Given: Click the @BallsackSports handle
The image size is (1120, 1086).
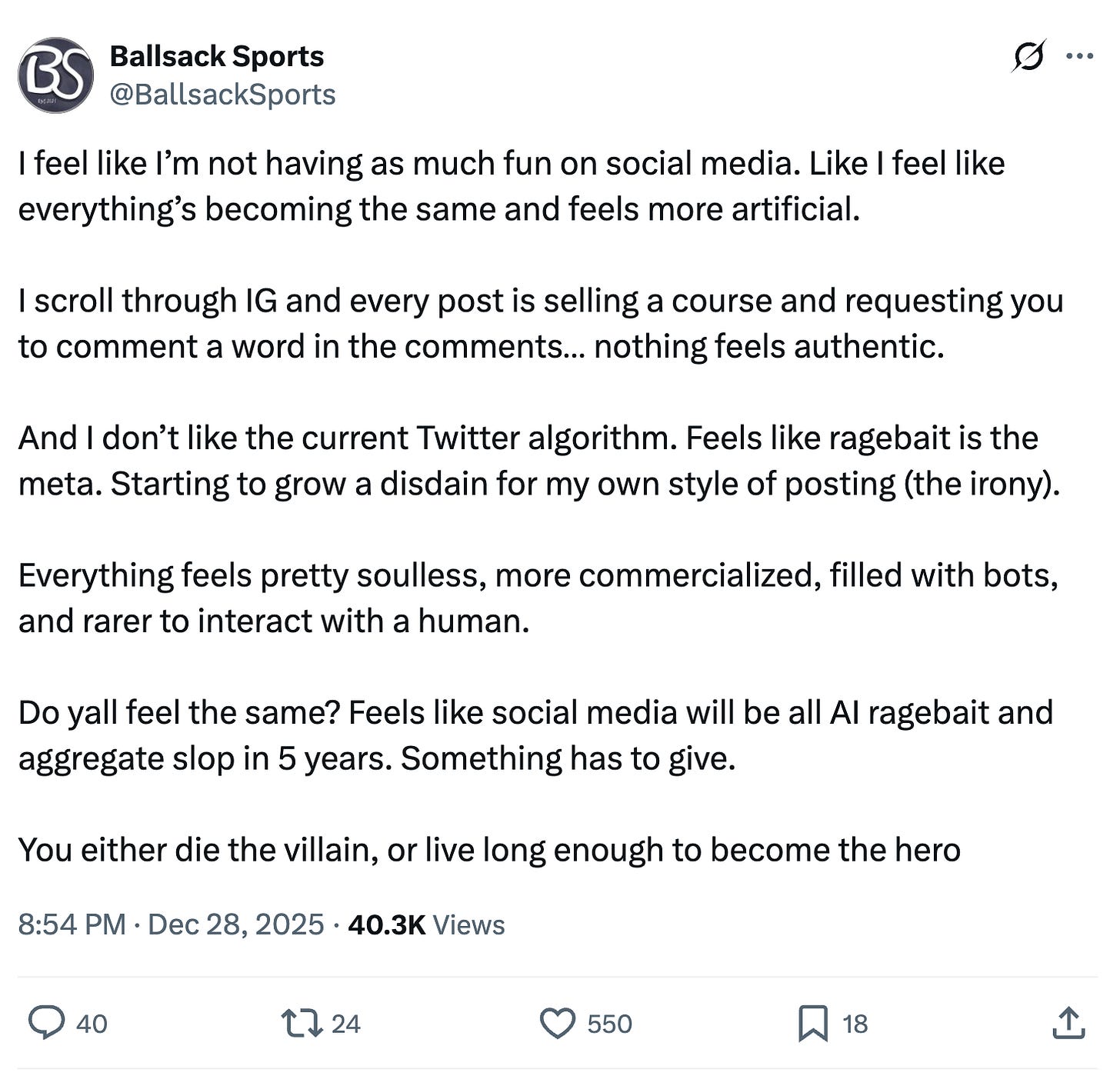Looking at the screenshot, I should (x=222, y=95).
